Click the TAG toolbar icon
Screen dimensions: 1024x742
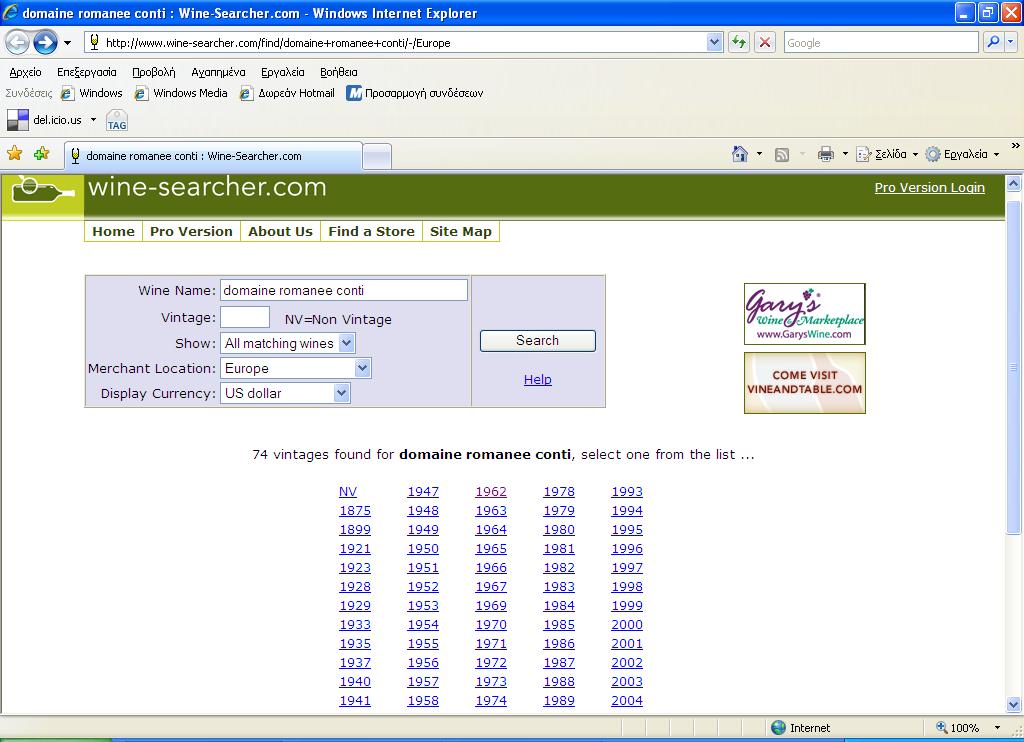[x=117, y=121]
